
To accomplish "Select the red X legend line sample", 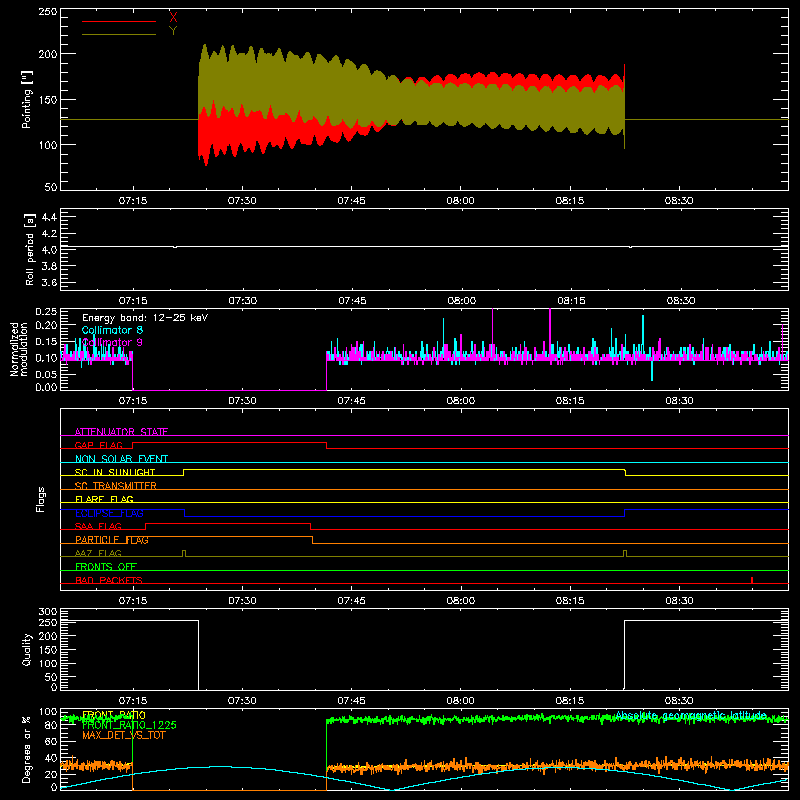I will (x=119, y=21).
